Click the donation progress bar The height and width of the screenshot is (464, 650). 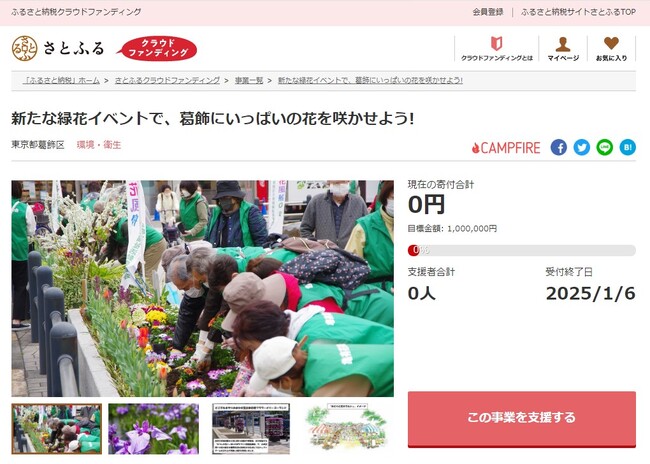521,250
